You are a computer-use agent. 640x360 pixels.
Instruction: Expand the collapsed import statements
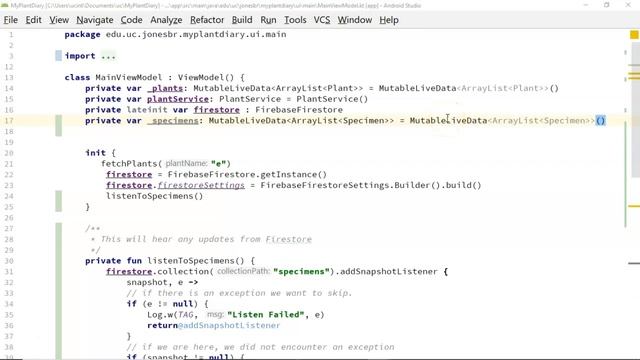(x=108, y=56)
